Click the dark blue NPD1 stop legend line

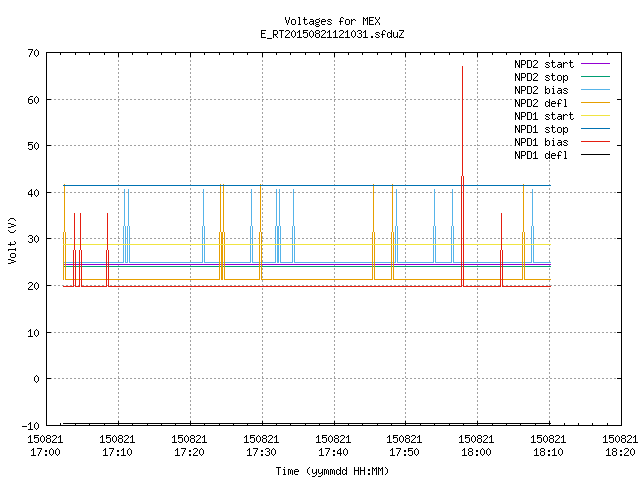tap(595, 129)
